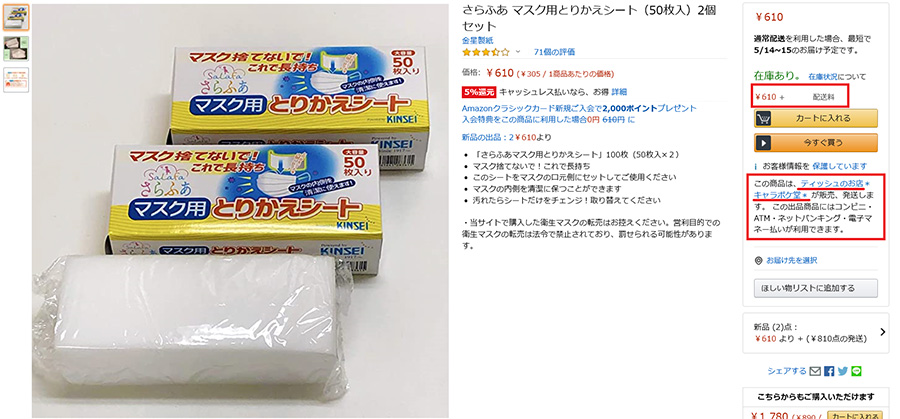
Task: Click the cart icon on カートに入れる button
Action: pos(763,118)
